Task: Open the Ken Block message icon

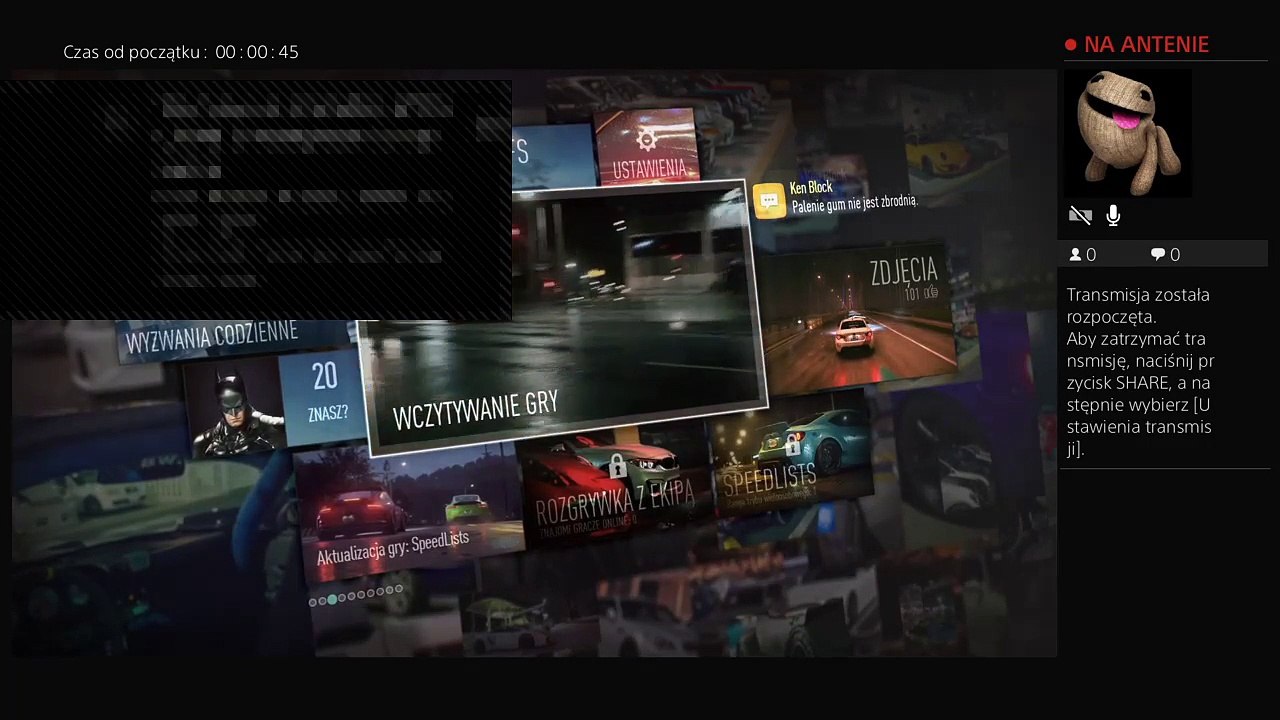Action: (x=768, y=201)
